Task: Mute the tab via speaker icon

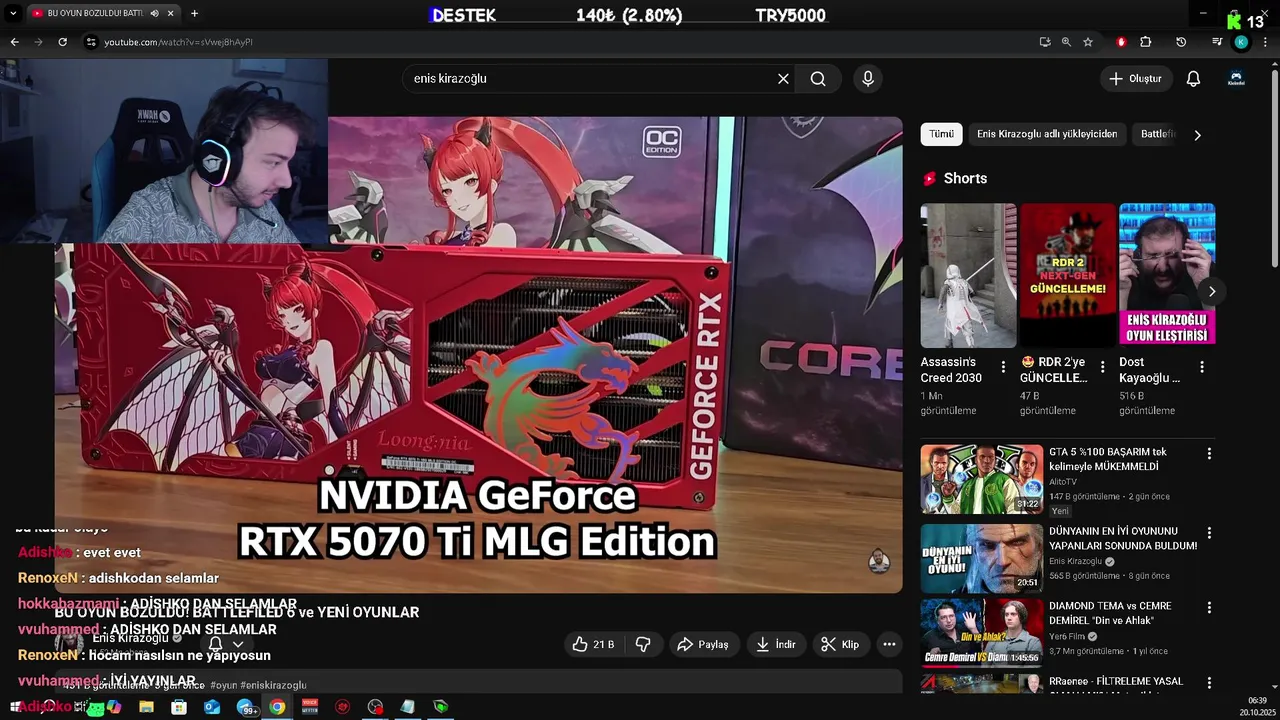Action: 155,13
